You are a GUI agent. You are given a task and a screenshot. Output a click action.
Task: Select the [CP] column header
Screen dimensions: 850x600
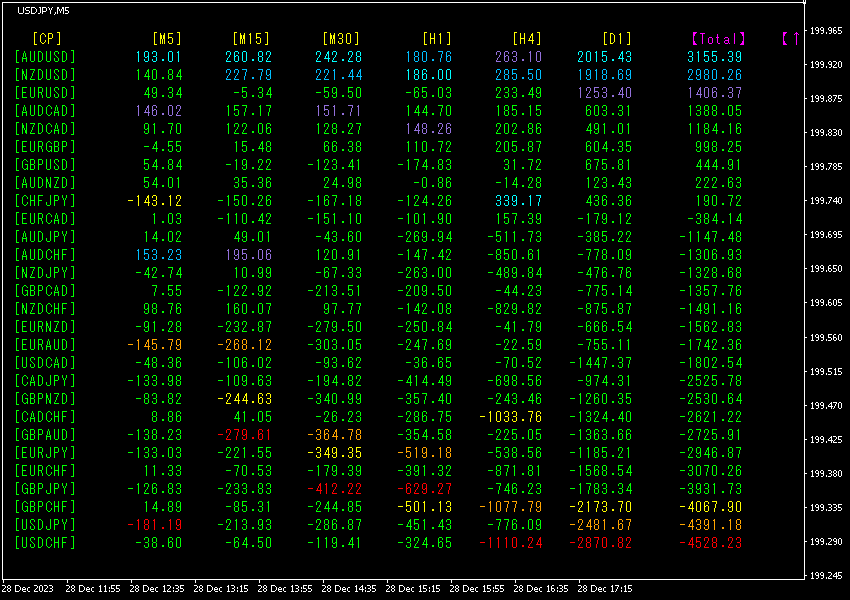click(47, 39)
